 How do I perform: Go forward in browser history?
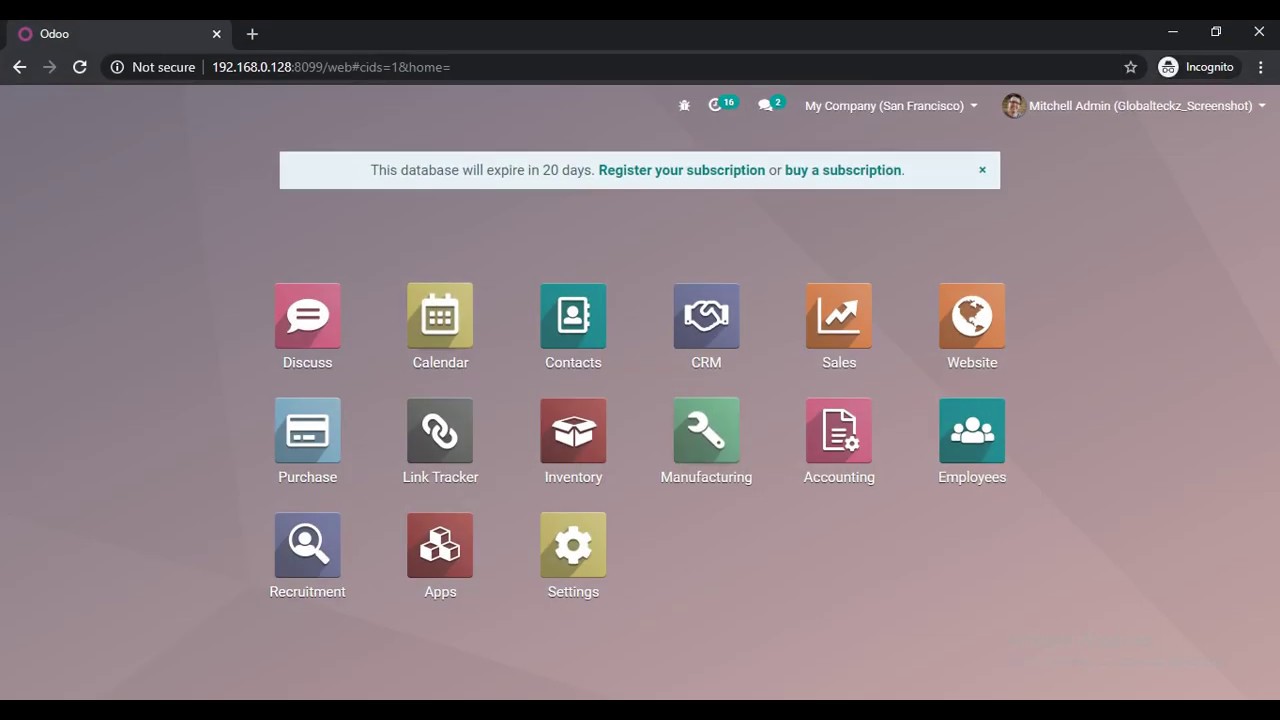point(49,67)
